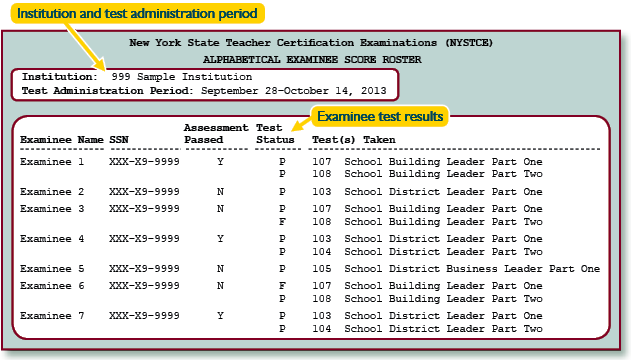Click Examinee 1's '108 School Building Leader Part Two'
This screenshot has width=631, height=360.
tap(427, 174)
